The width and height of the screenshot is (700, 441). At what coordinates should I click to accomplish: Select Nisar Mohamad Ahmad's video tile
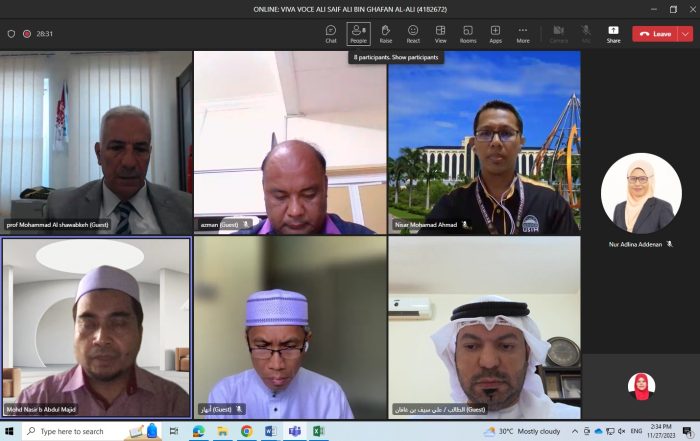(484, 142)
